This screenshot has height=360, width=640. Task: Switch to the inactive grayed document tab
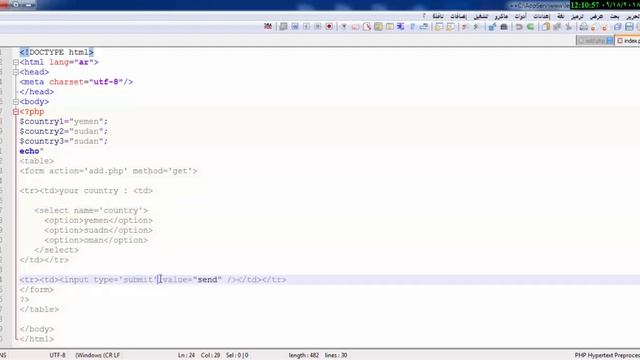(x=595, y=41)
